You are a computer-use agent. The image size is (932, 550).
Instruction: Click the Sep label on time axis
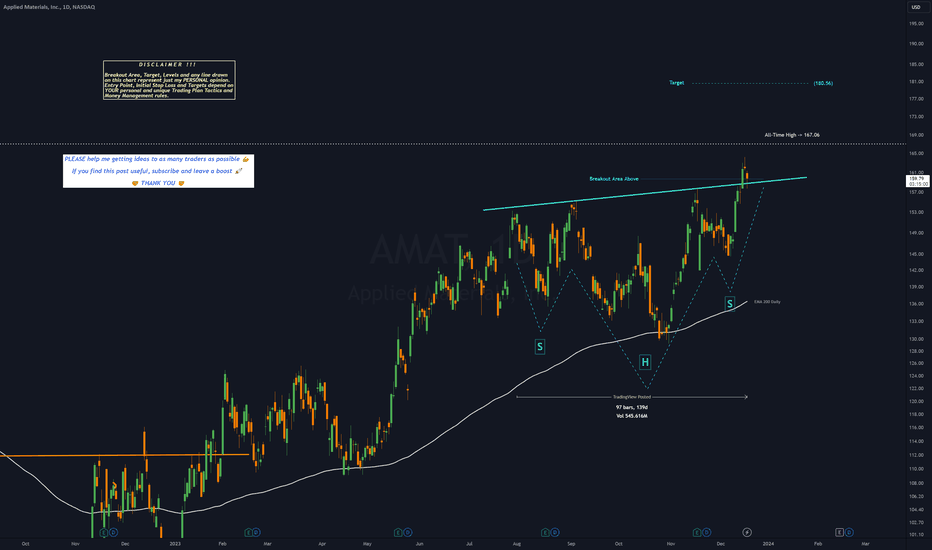coord(571,543)
